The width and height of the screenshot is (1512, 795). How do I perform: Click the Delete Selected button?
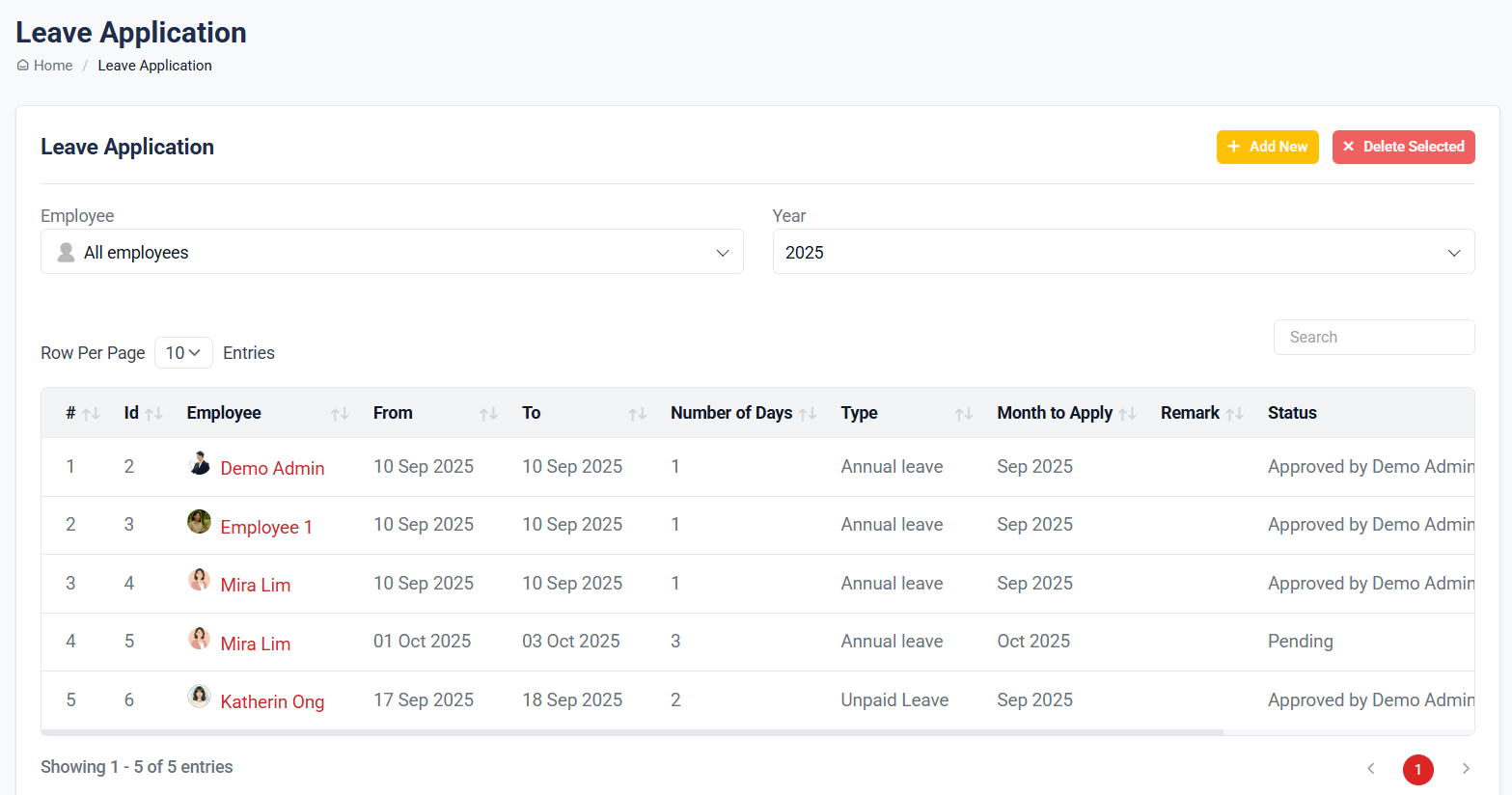point(1403,147)
